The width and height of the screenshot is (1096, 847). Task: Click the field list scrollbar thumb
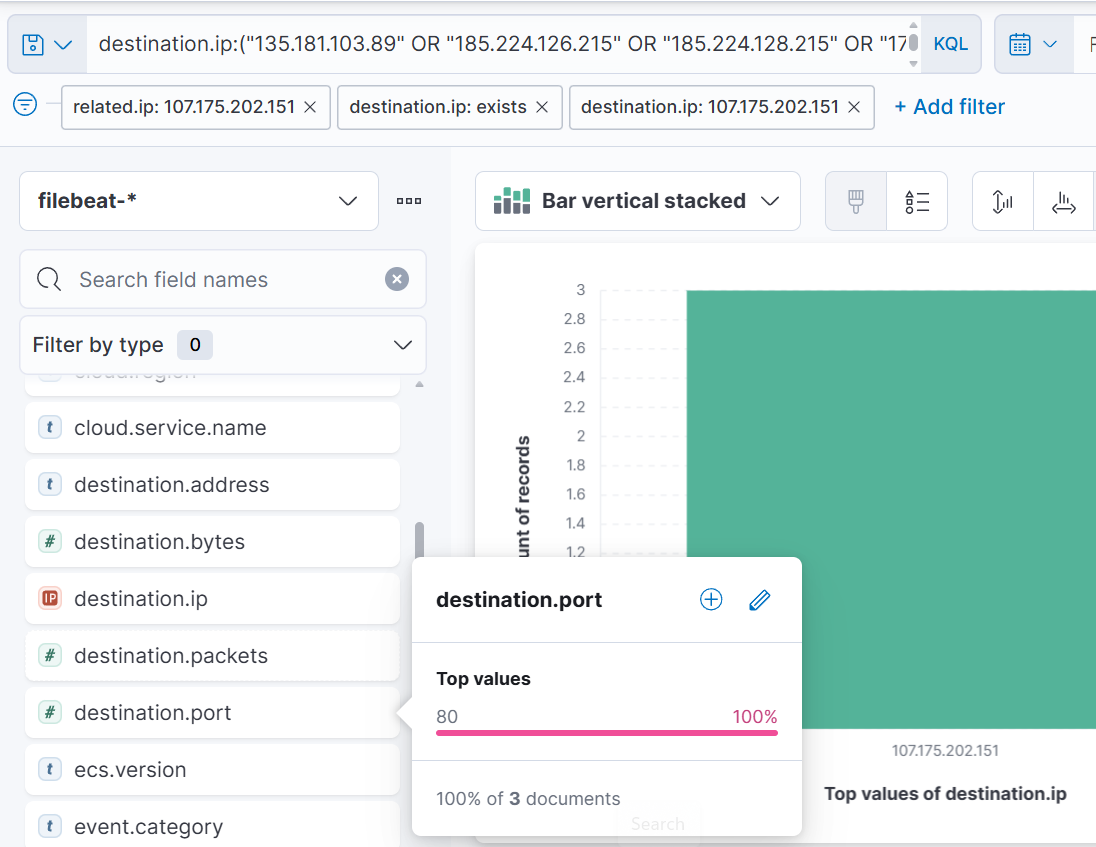pos(419,540)
